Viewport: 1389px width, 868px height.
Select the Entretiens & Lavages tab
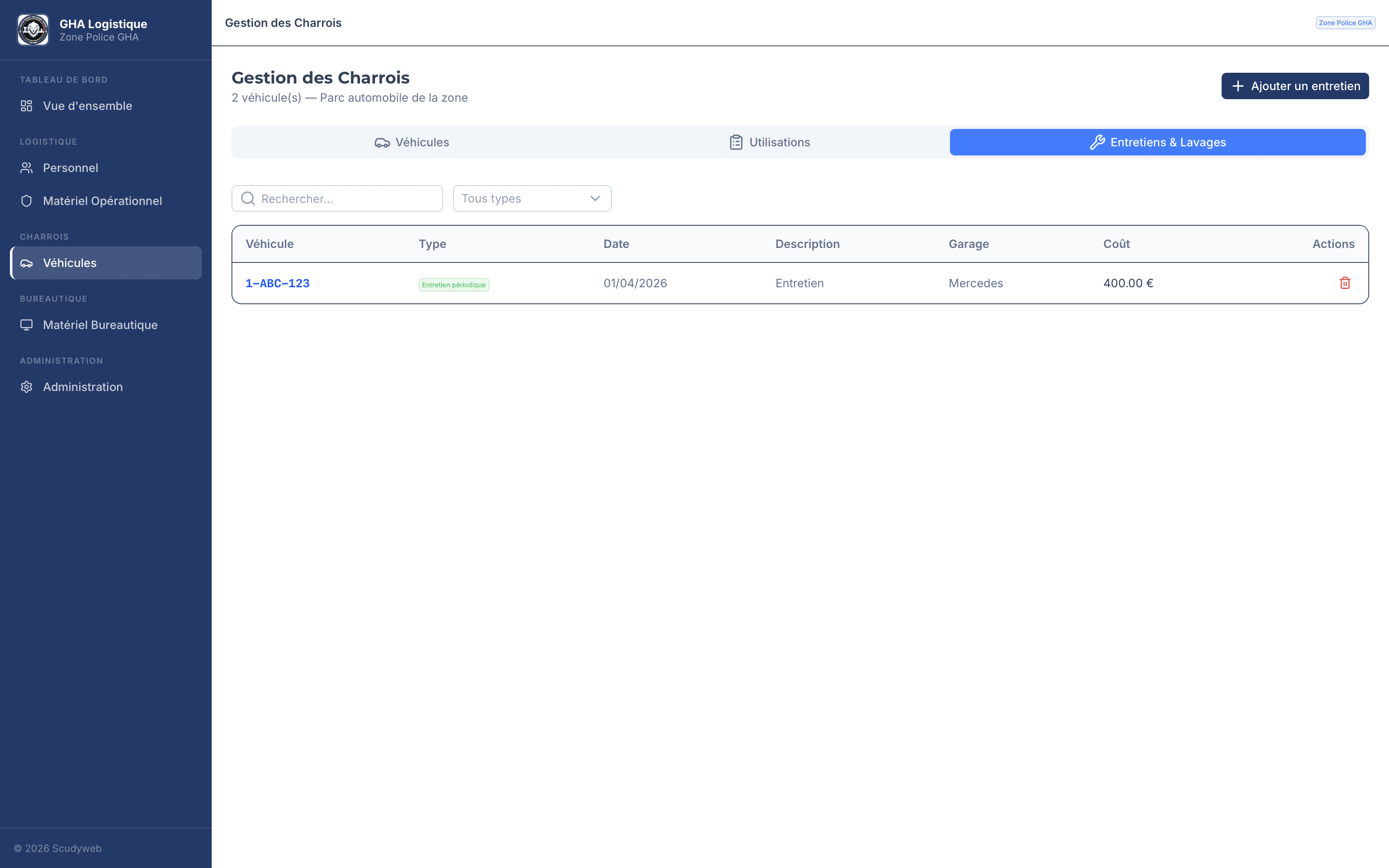coord(1157,142)
